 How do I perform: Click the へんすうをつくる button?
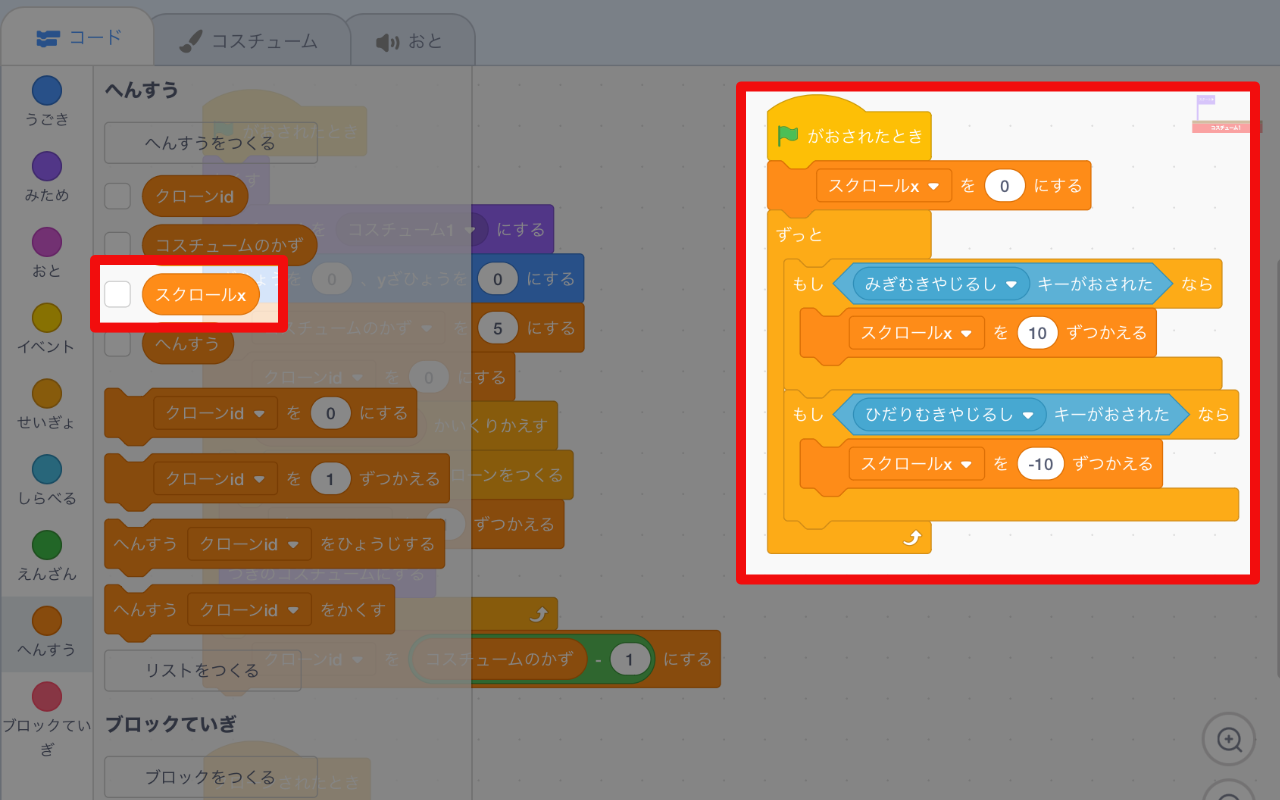210,143
